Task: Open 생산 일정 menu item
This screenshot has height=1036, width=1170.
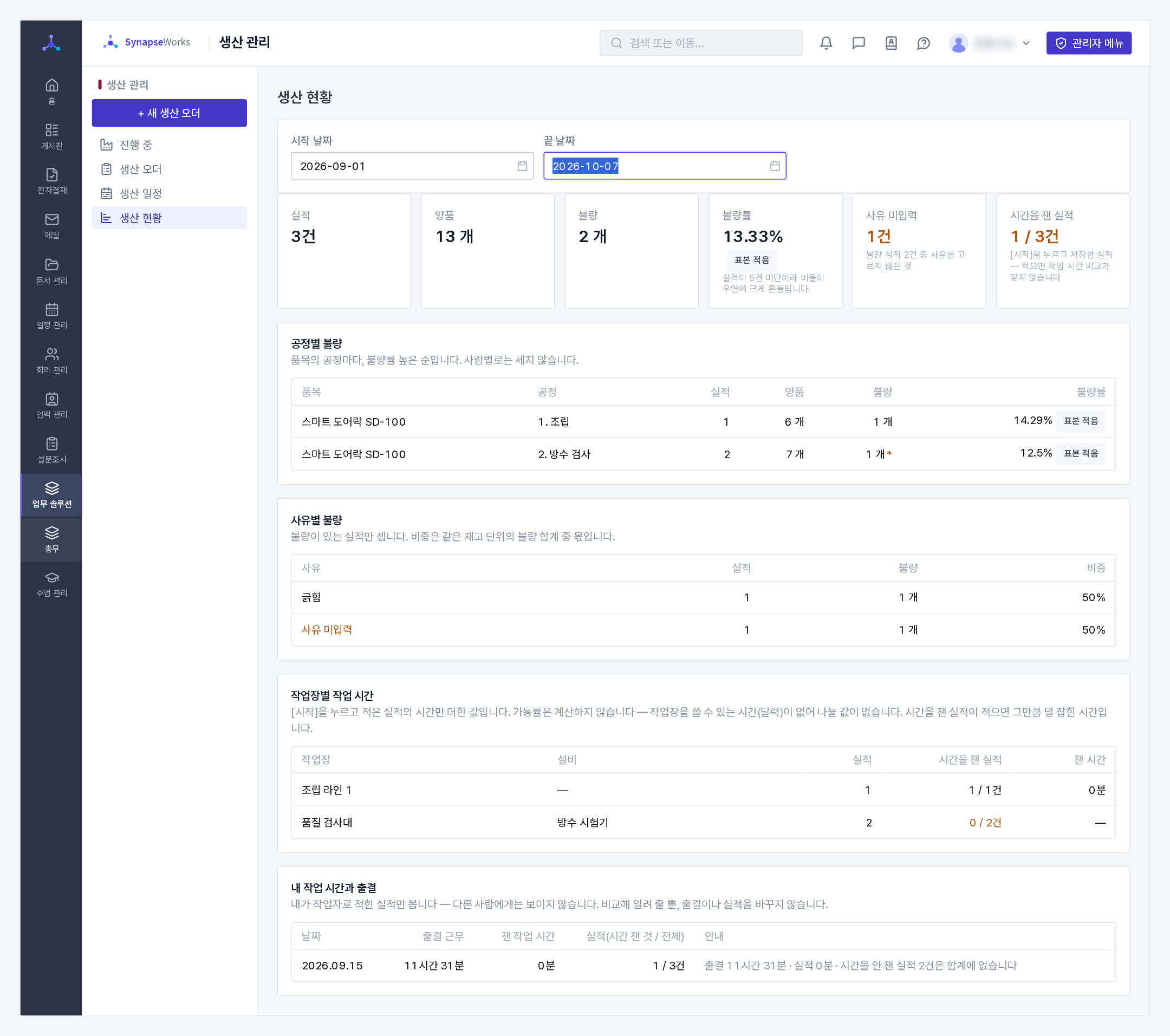Action: 169,193
